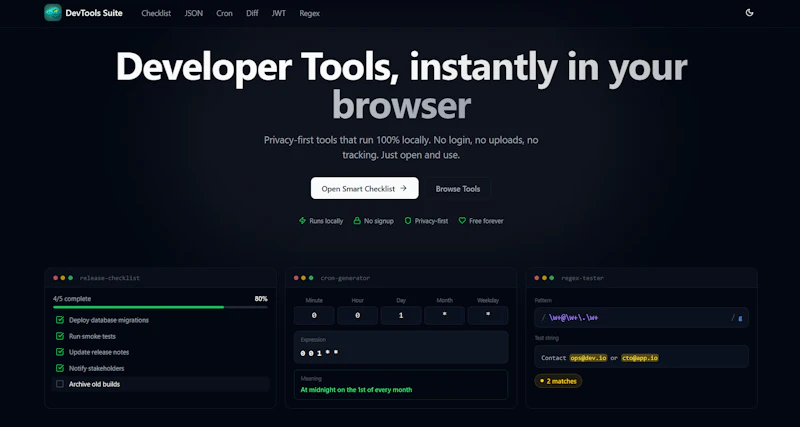Screen dimensions: 800x427
Task: Click 'Archive old builds' item text
Action: [x=94, y=384]
